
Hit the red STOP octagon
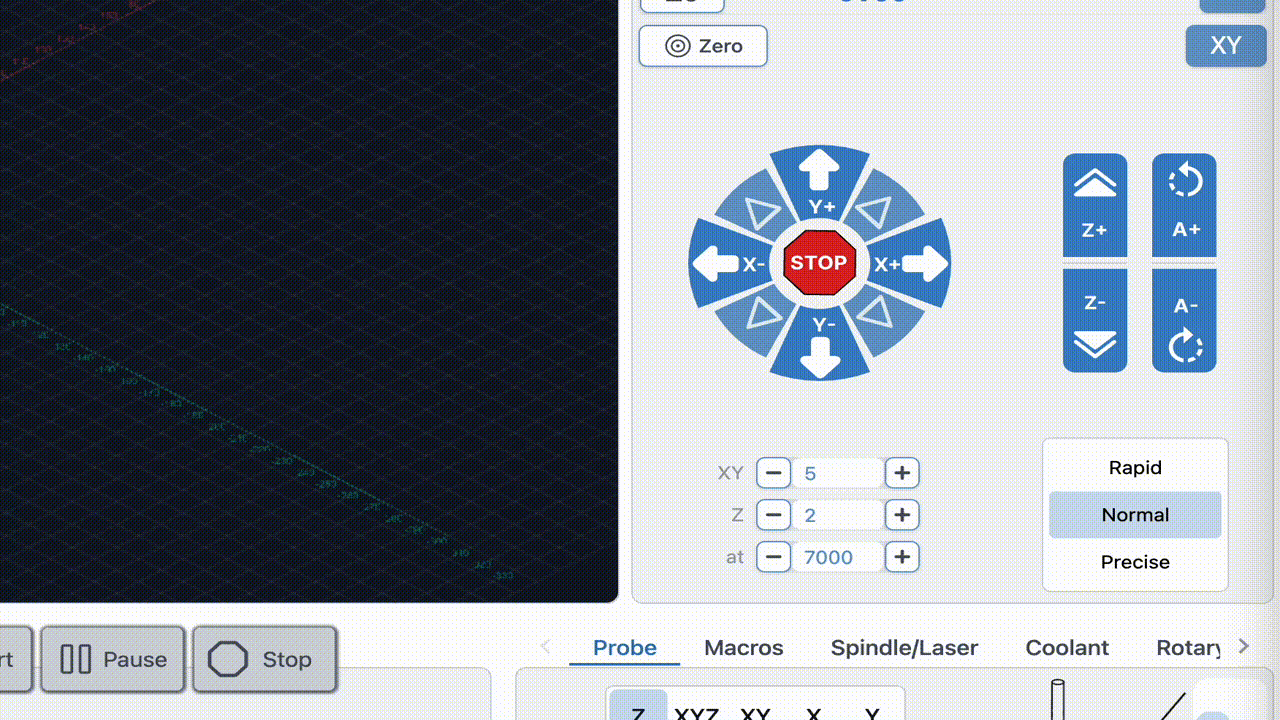pyautogui.click(x=819, y=263)
